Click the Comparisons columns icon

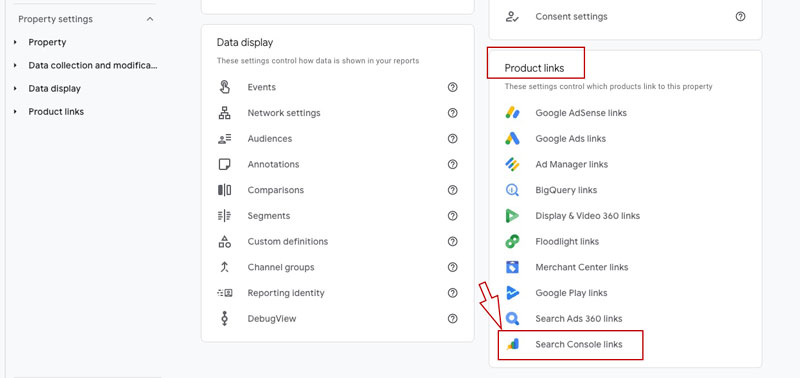(224, 190)
